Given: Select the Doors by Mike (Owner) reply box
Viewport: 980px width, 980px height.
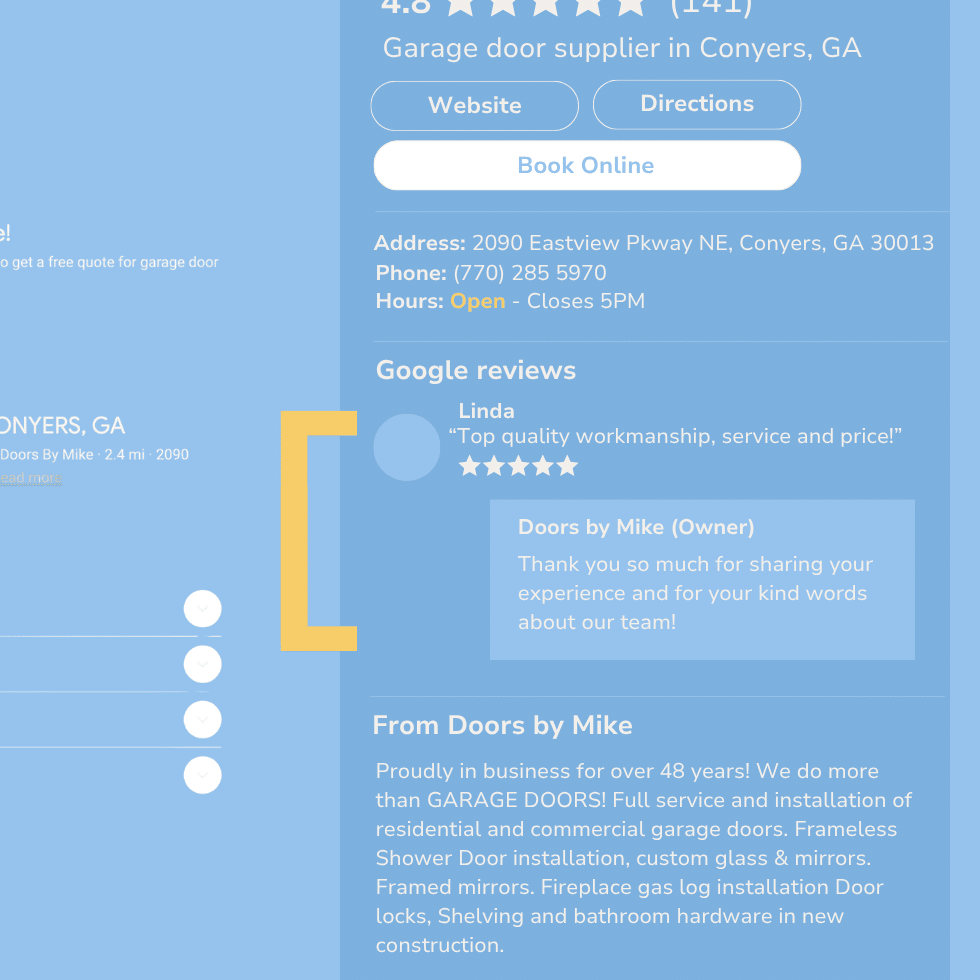Looking at the screenshot, I should (x=702, y=579).
